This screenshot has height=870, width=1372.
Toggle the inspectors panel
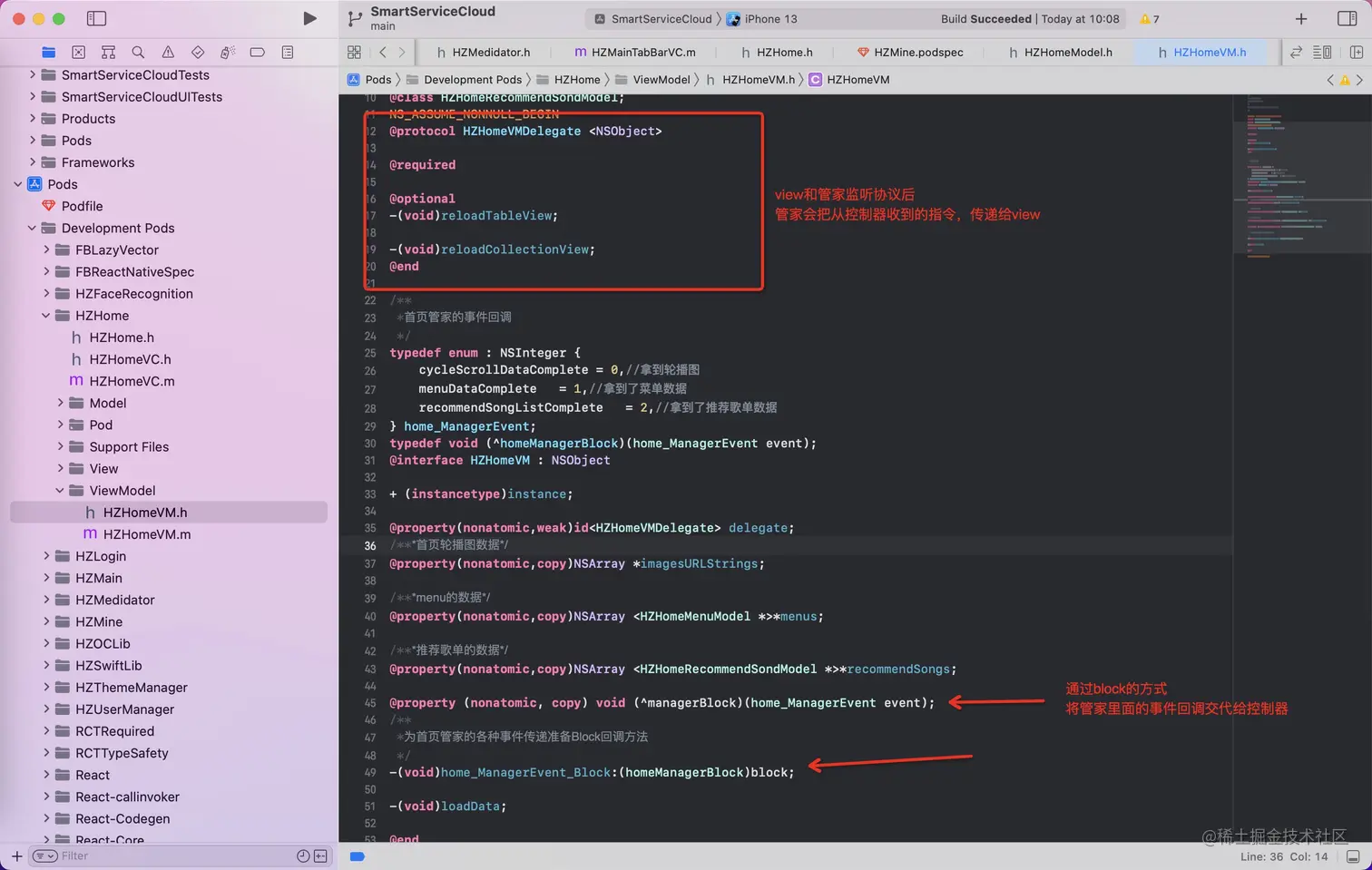tap(1347, 19)
